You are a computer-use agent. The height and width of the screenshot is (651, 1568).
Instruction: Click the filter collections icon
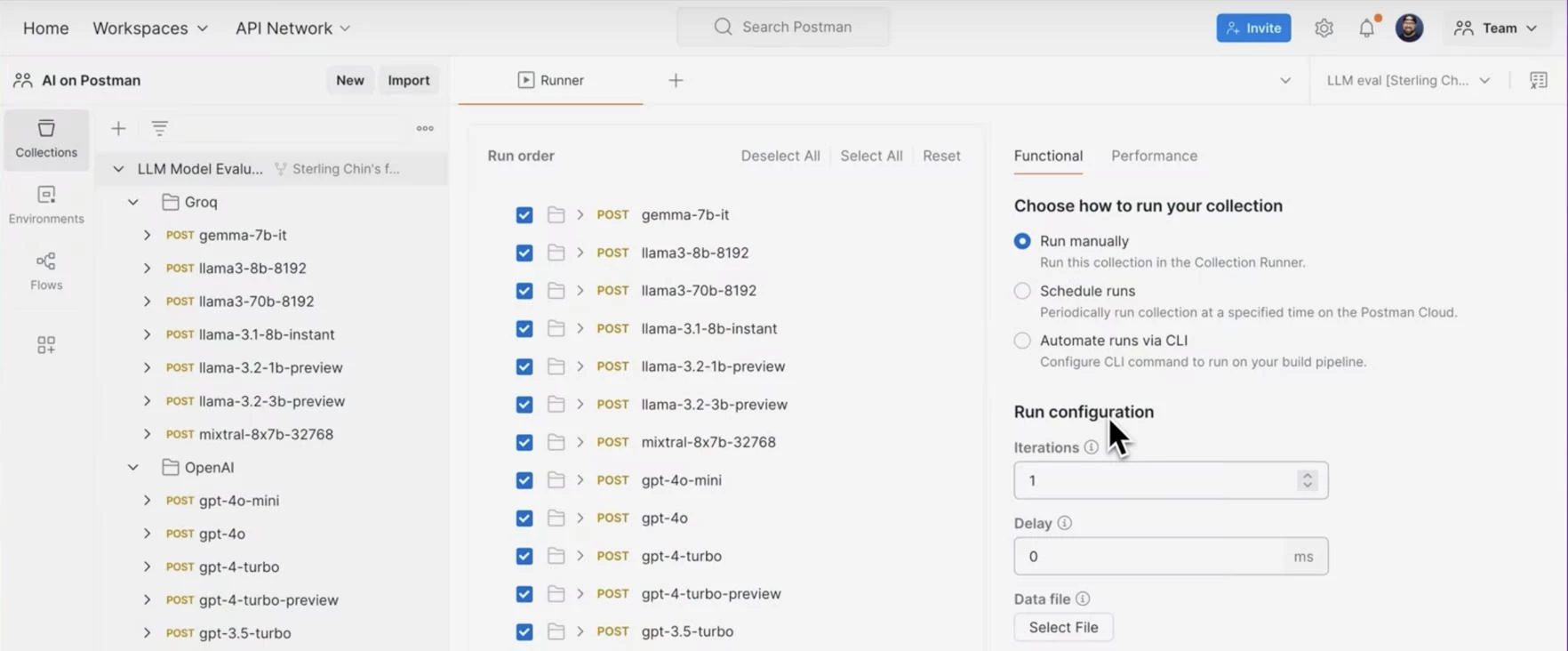pos(159,129)
